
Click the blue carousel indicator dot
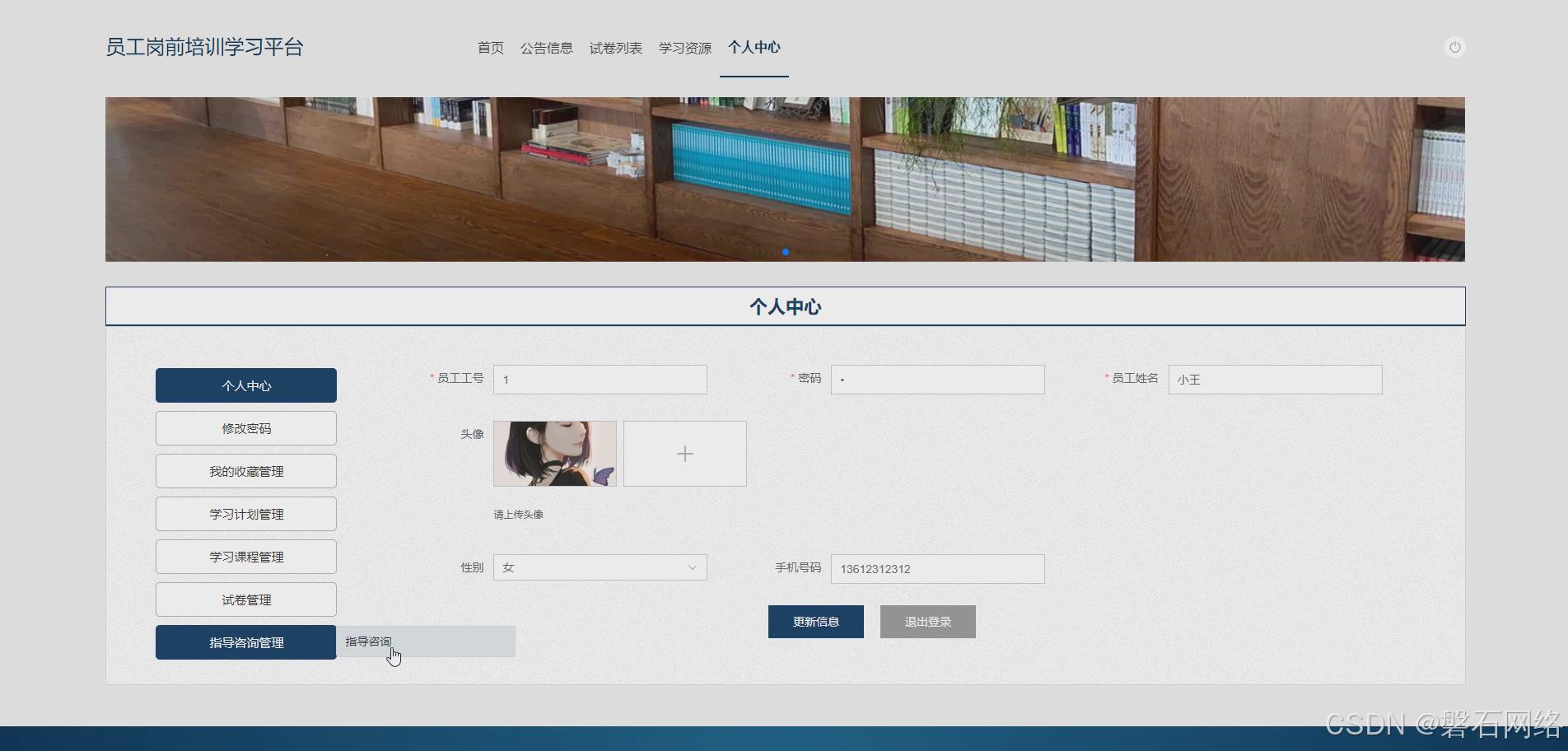click(786, 252)
